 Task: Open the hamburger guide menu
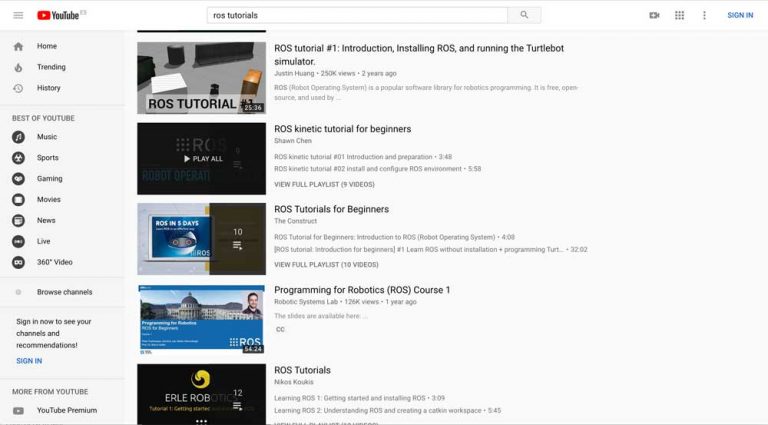pos(18,15)
